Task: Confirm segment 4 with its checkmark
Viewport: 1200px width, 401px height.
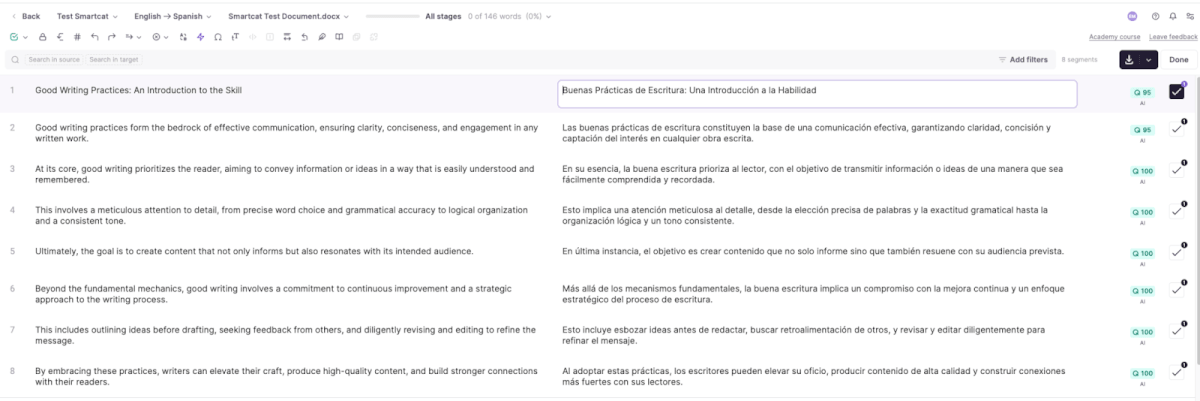Action: (1177, 211)
